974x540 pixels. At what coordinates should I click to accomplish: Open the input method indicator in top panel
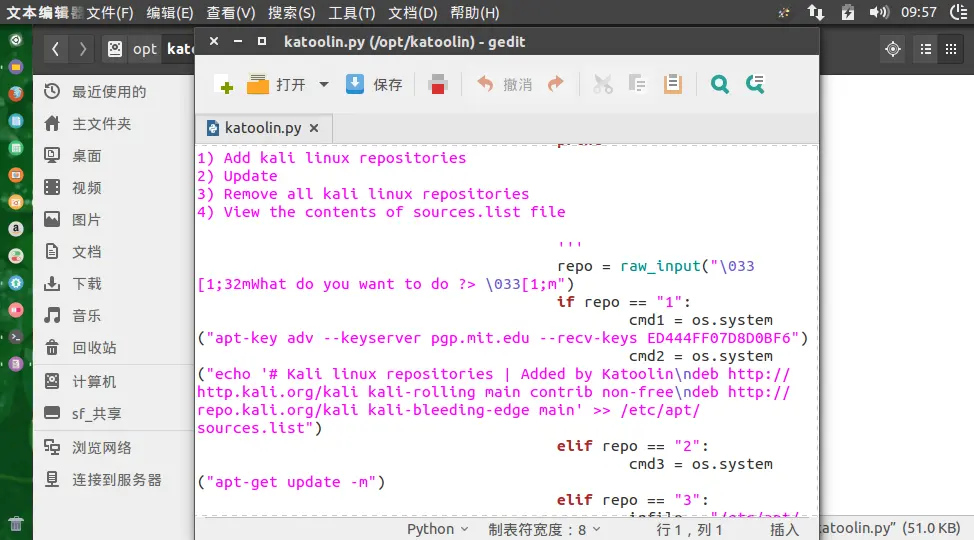784,12
